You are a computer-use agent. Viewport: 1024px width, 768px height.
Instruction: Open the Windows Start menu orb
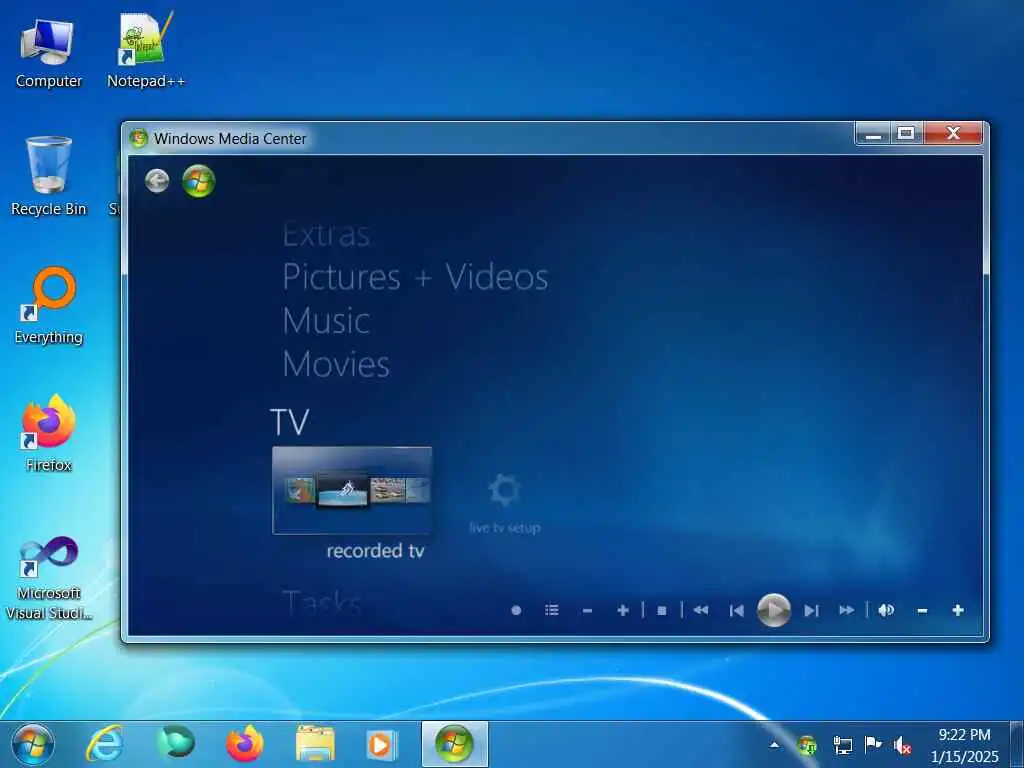[33, 744]
